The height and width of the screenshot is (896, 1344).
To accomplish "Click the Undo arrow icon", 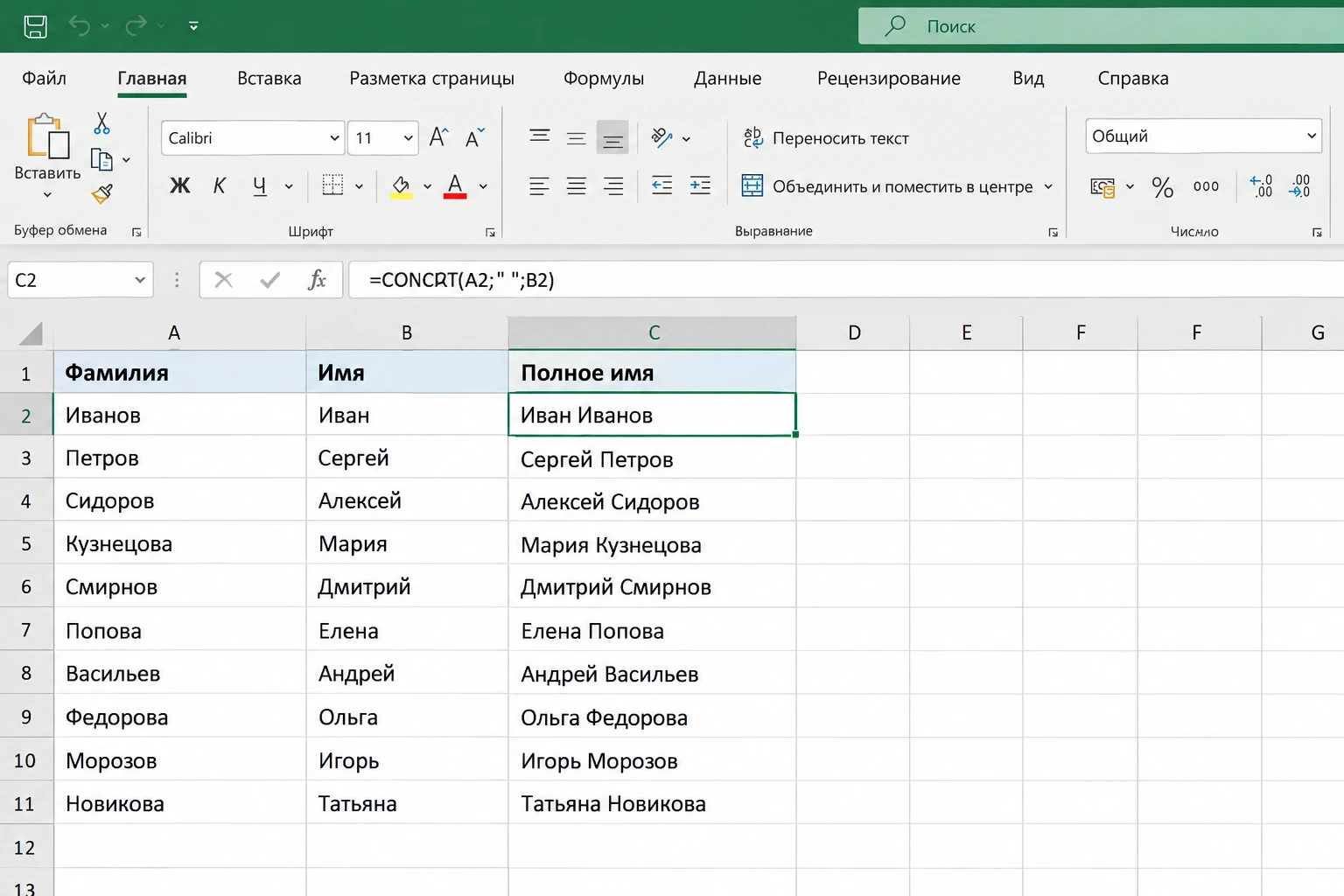I will pos(80,26).
